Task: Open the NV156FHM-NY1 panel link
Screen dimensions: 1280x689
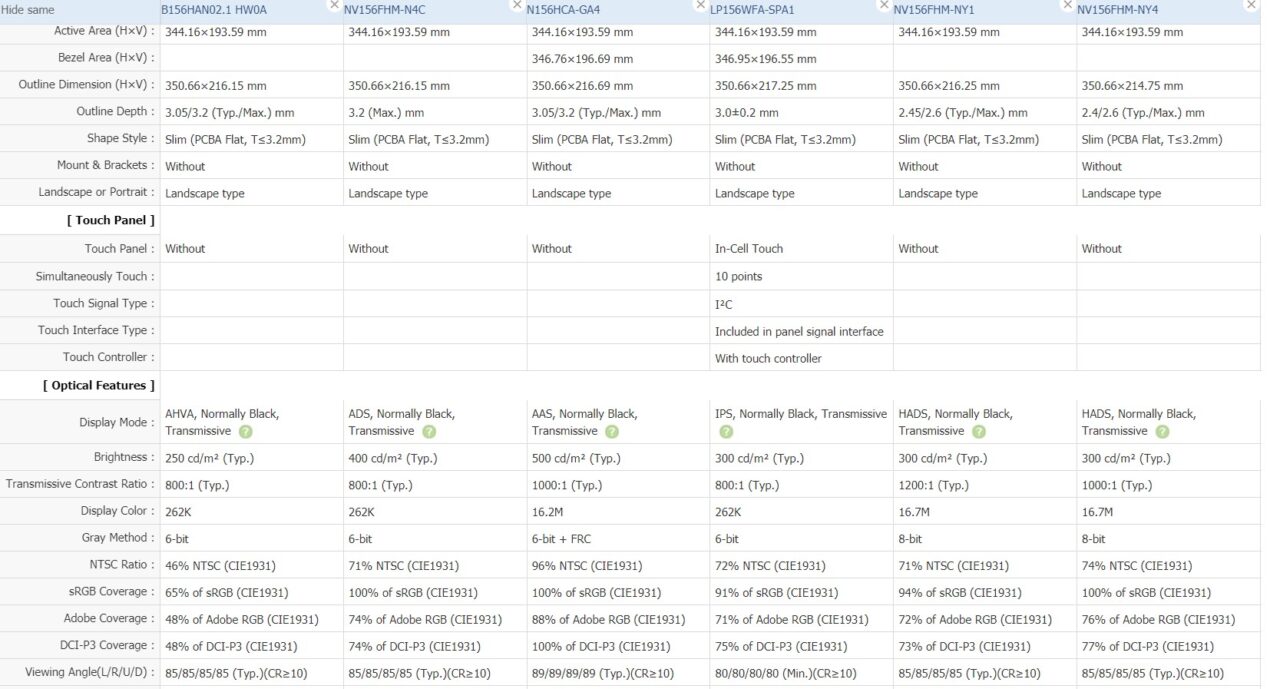Action: 934,9
